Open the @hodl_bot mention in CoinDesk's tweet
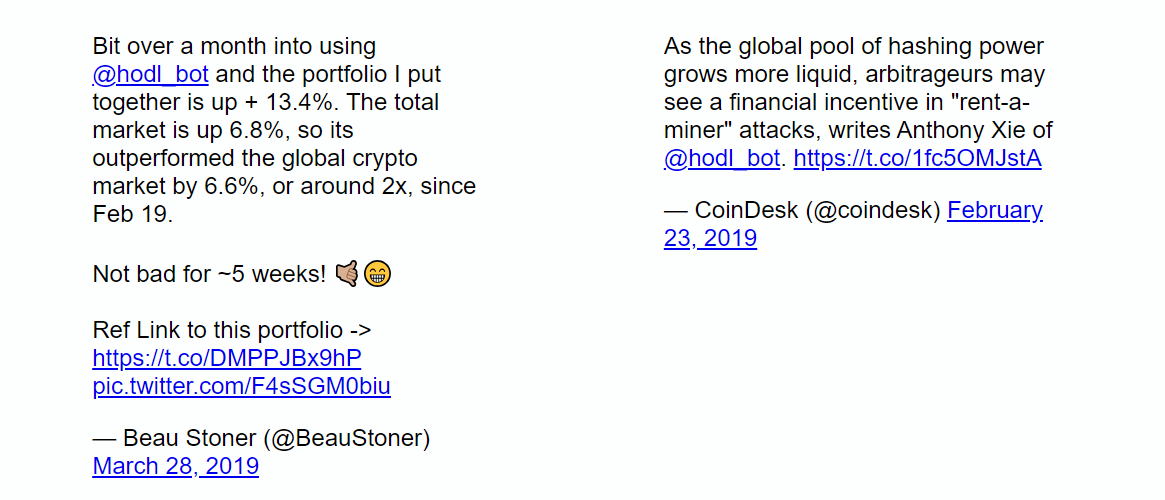 click(721, 159)
